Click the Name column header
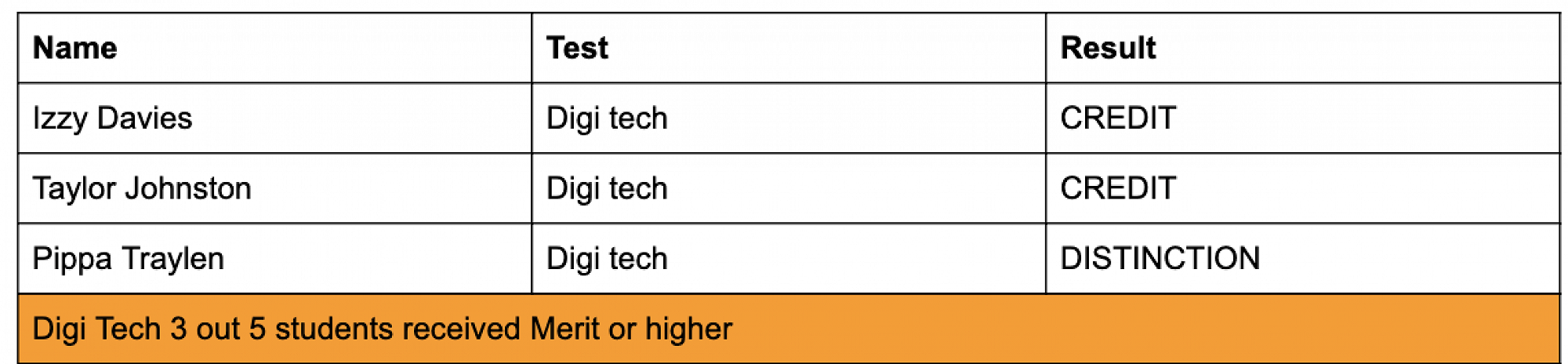 [x=75, y=49]
